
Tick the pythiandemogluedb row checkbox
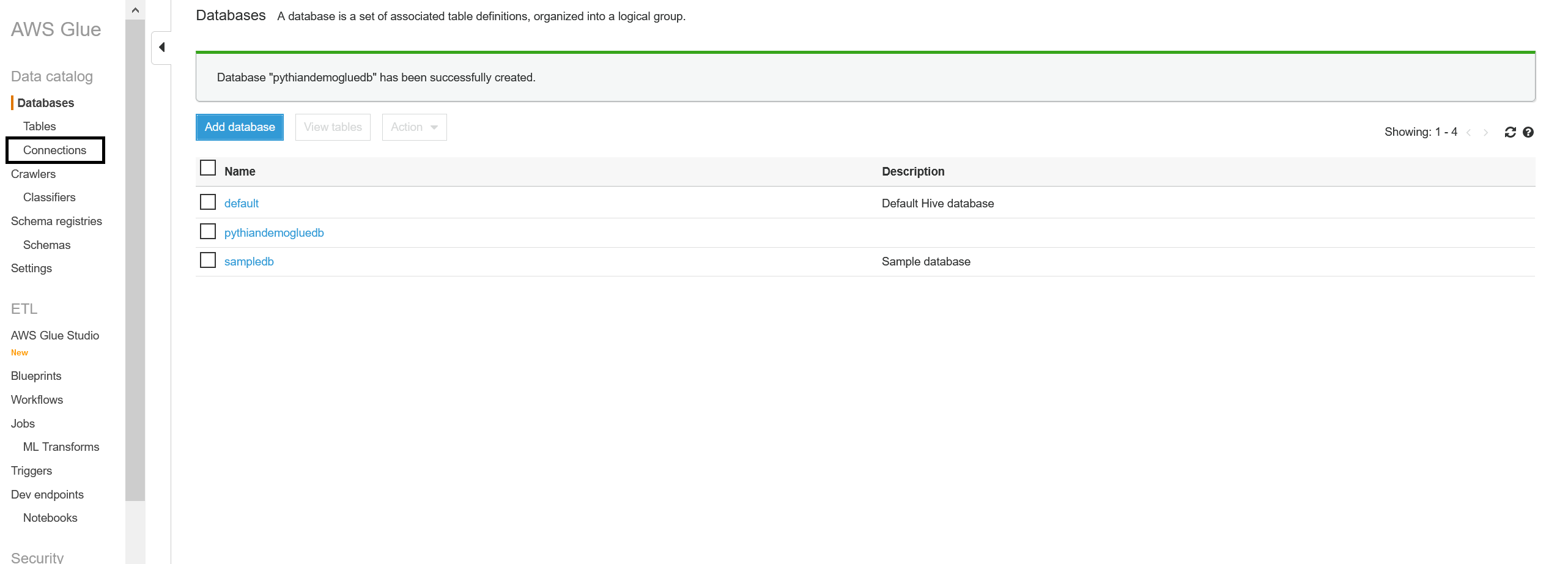(208, 231)
